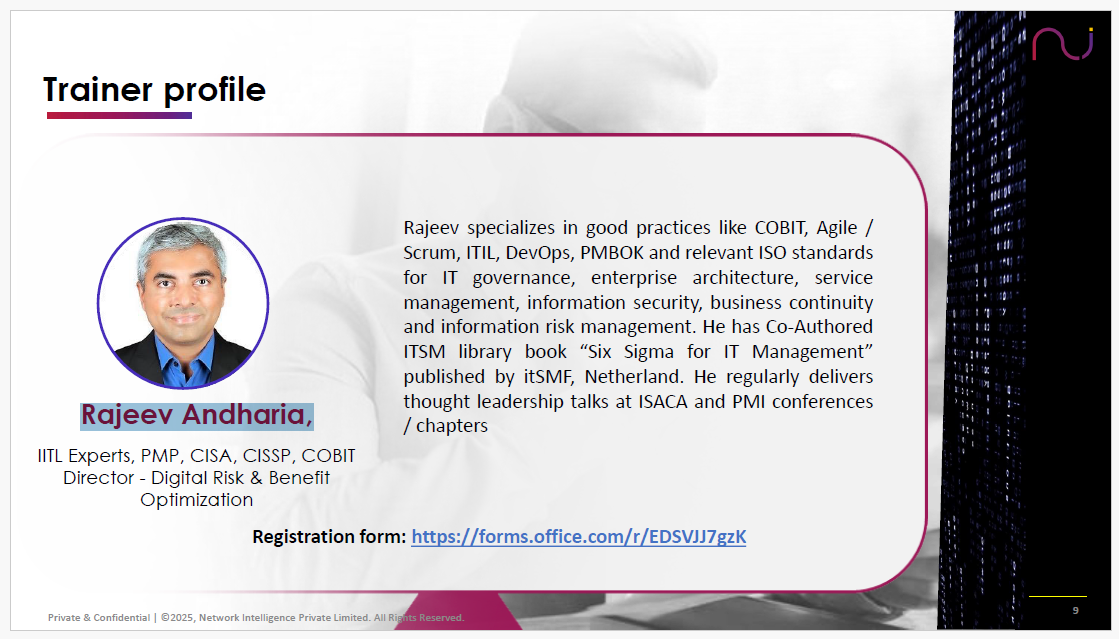Click the 'Private & Confidential' footer text
The image size is (1119, 639).
pyautogui.click(x=100, y=618)
